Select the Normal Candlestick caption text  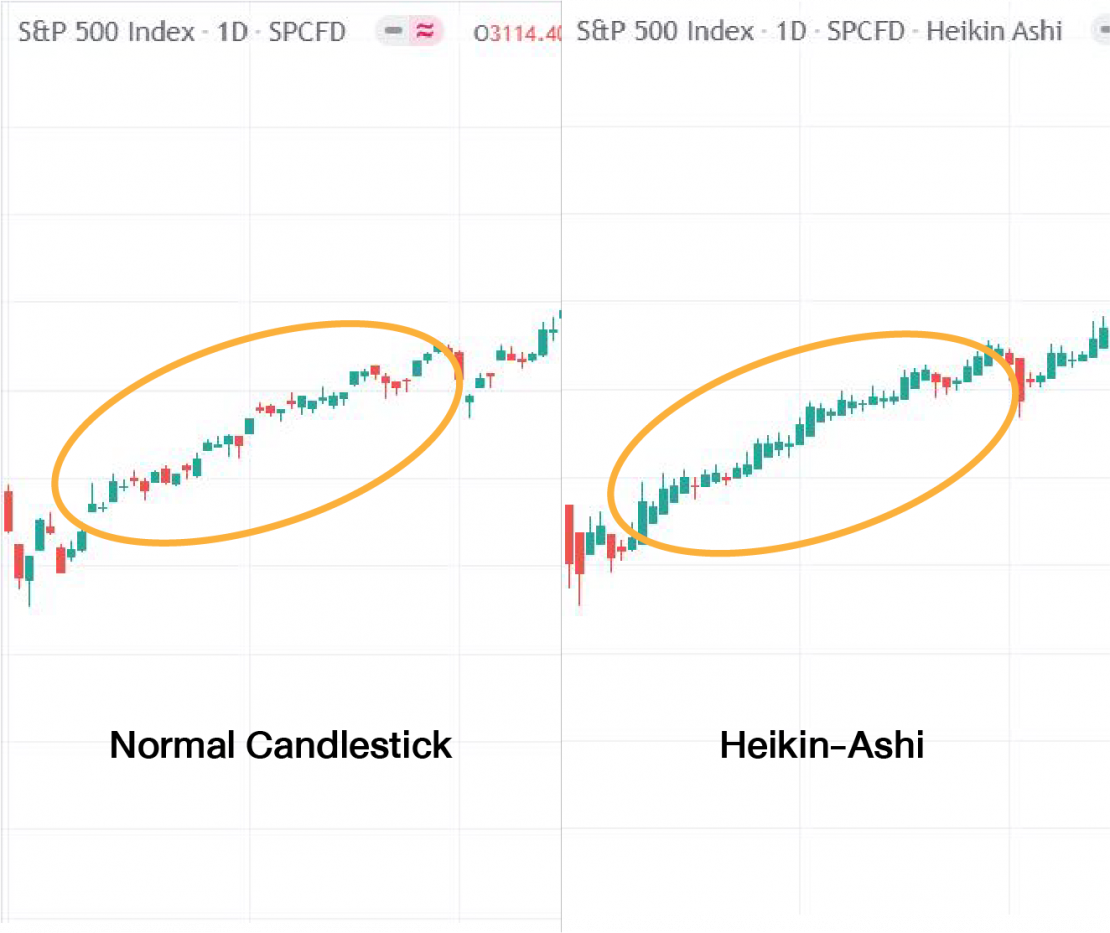coord(280,745)
